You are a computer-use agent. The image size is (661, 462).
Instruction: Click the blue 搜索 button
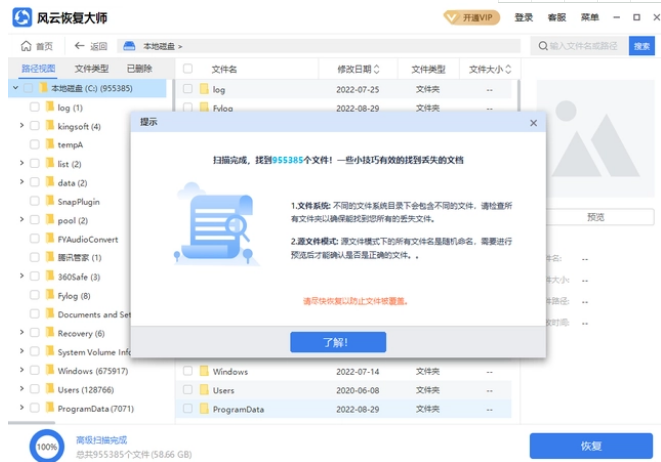click(x=642, y=46)
